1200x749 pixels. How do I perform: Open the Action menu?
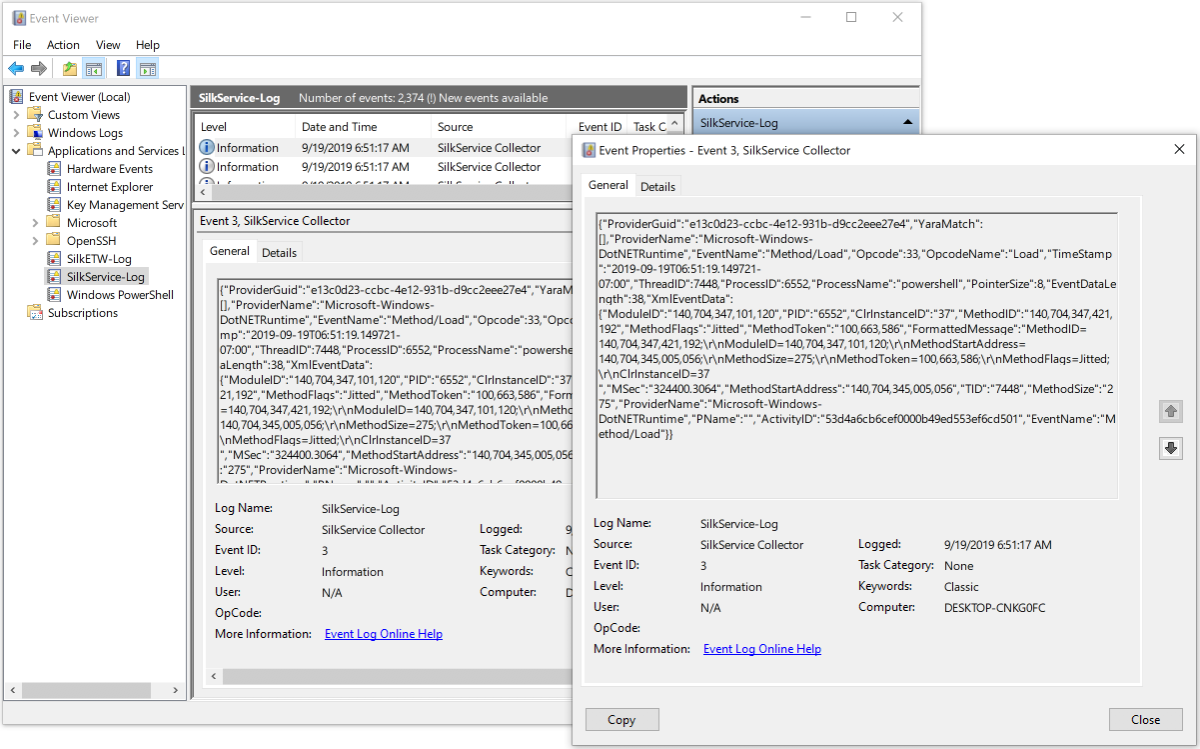63,45
